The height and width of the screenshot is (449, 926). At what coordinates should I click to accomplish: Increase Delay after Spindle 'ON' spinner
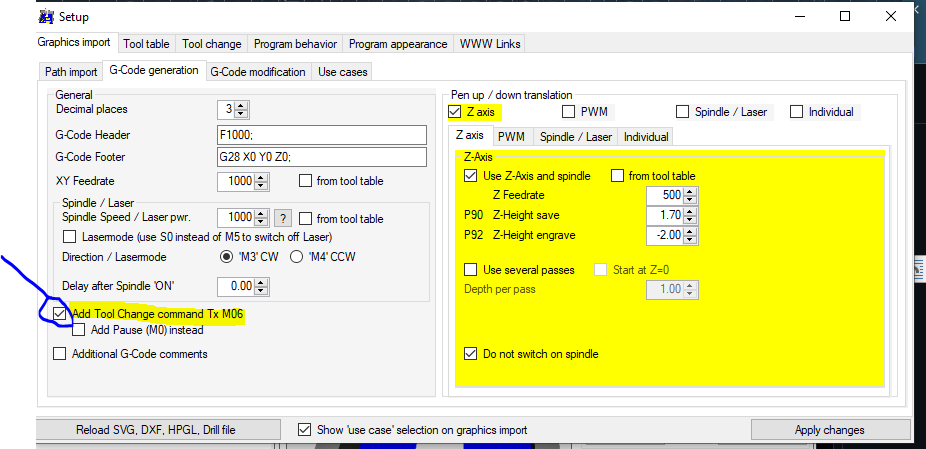(262, 282)
